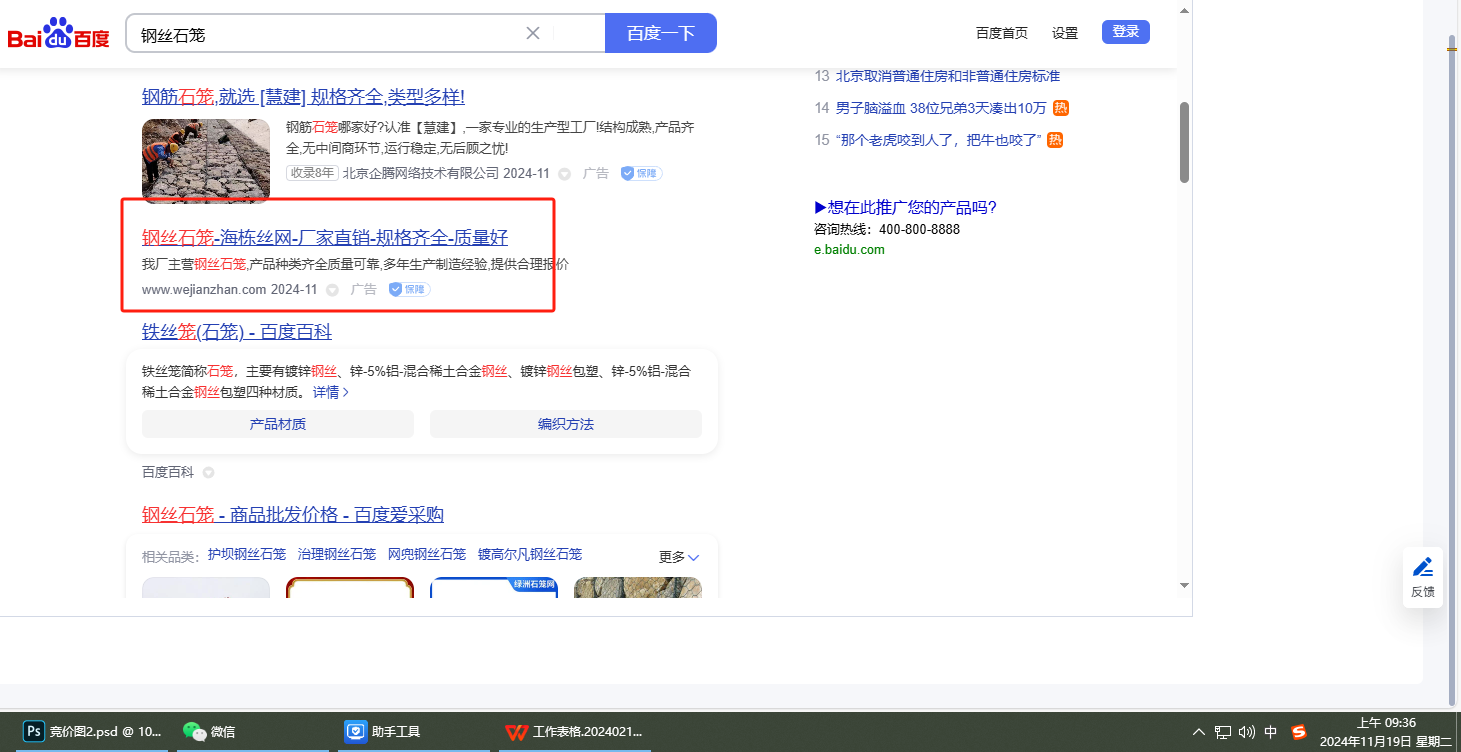Click the 登录 login button
Viewport: 1461px width, 752px height.
point(1125,32)
